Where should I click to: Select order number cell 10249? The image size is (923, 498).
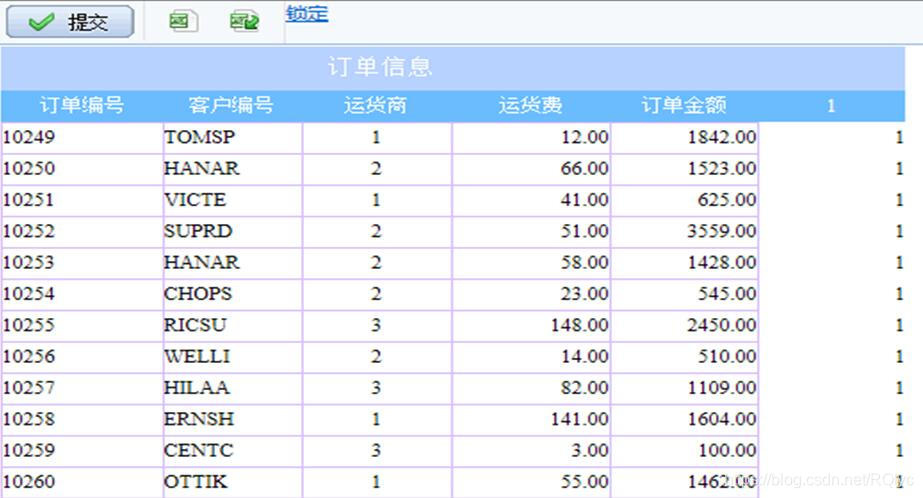coord(82,138)
